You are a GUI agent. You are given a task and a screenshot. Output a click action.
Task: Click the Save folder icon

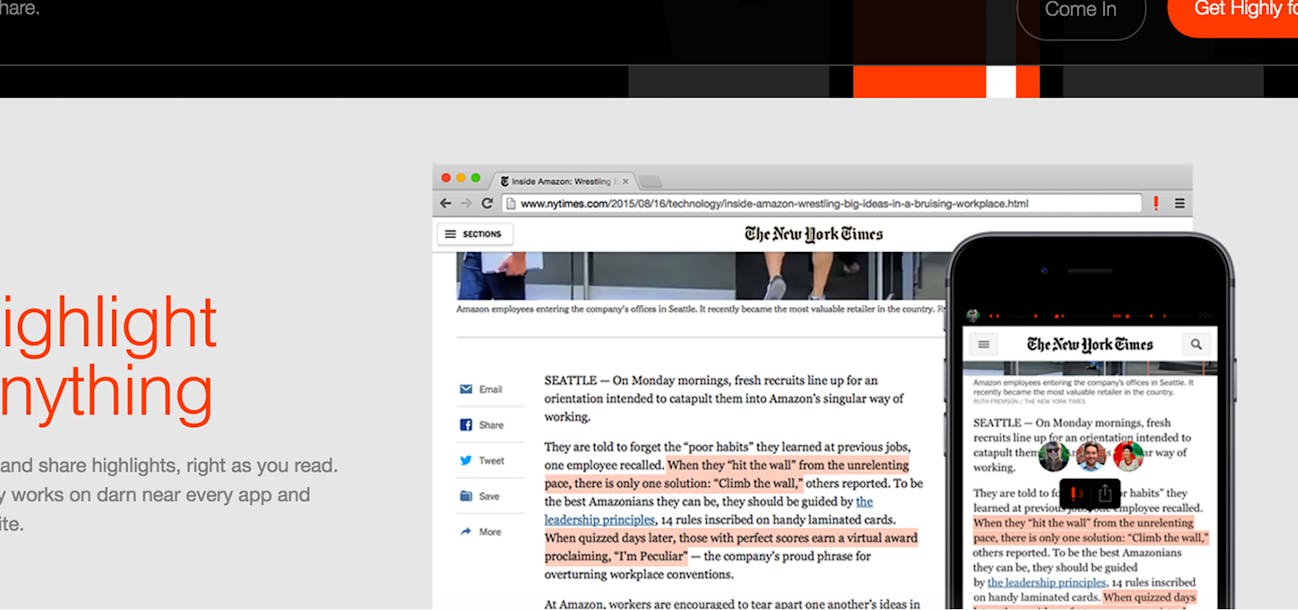click(x=466, y=496)
